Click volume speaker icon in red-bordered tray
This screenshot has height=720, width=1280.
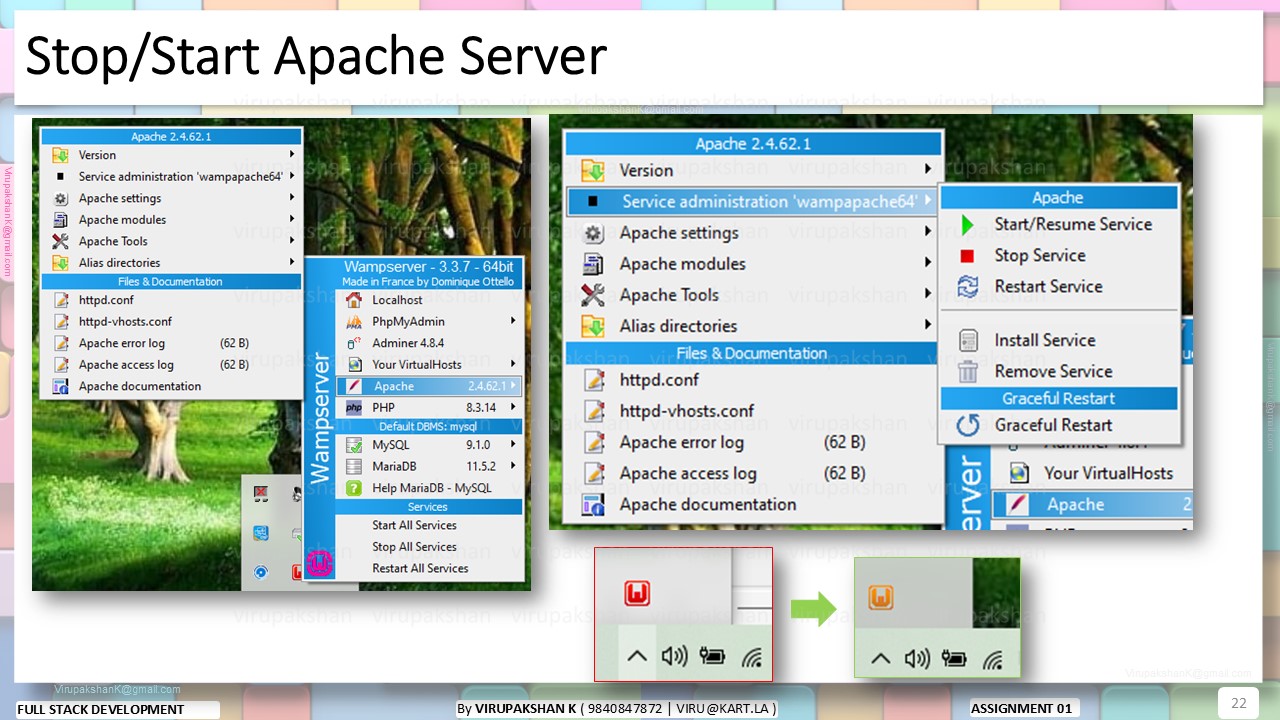coord(674,657)
